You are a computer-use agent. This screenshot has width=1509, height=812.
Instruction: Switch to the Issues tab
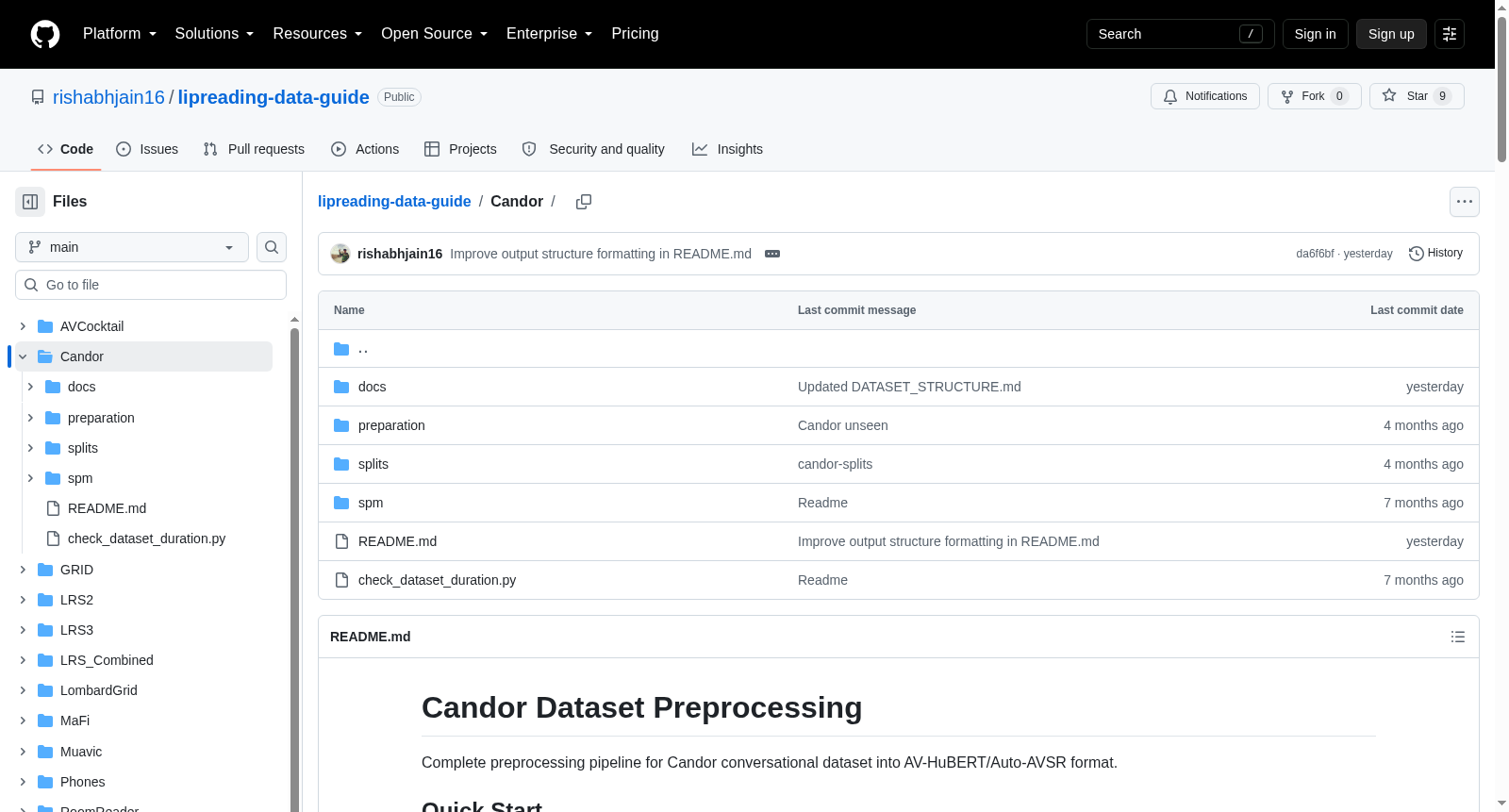(147, 149)
